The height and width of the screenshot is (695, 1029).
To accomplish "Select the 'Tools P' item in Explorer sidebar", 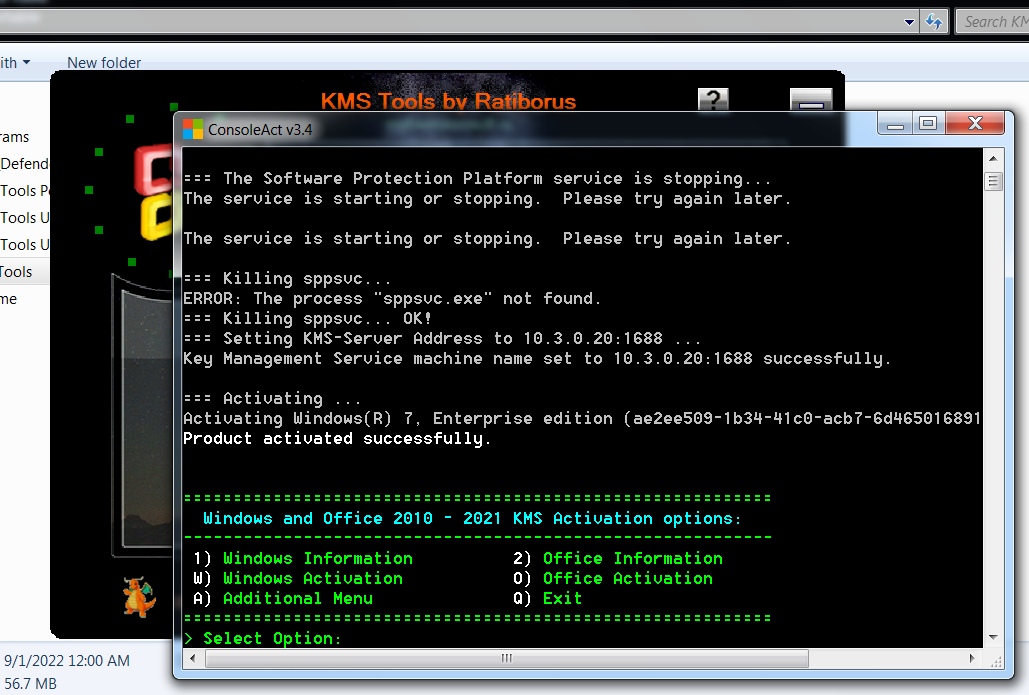I will [24, 191].
